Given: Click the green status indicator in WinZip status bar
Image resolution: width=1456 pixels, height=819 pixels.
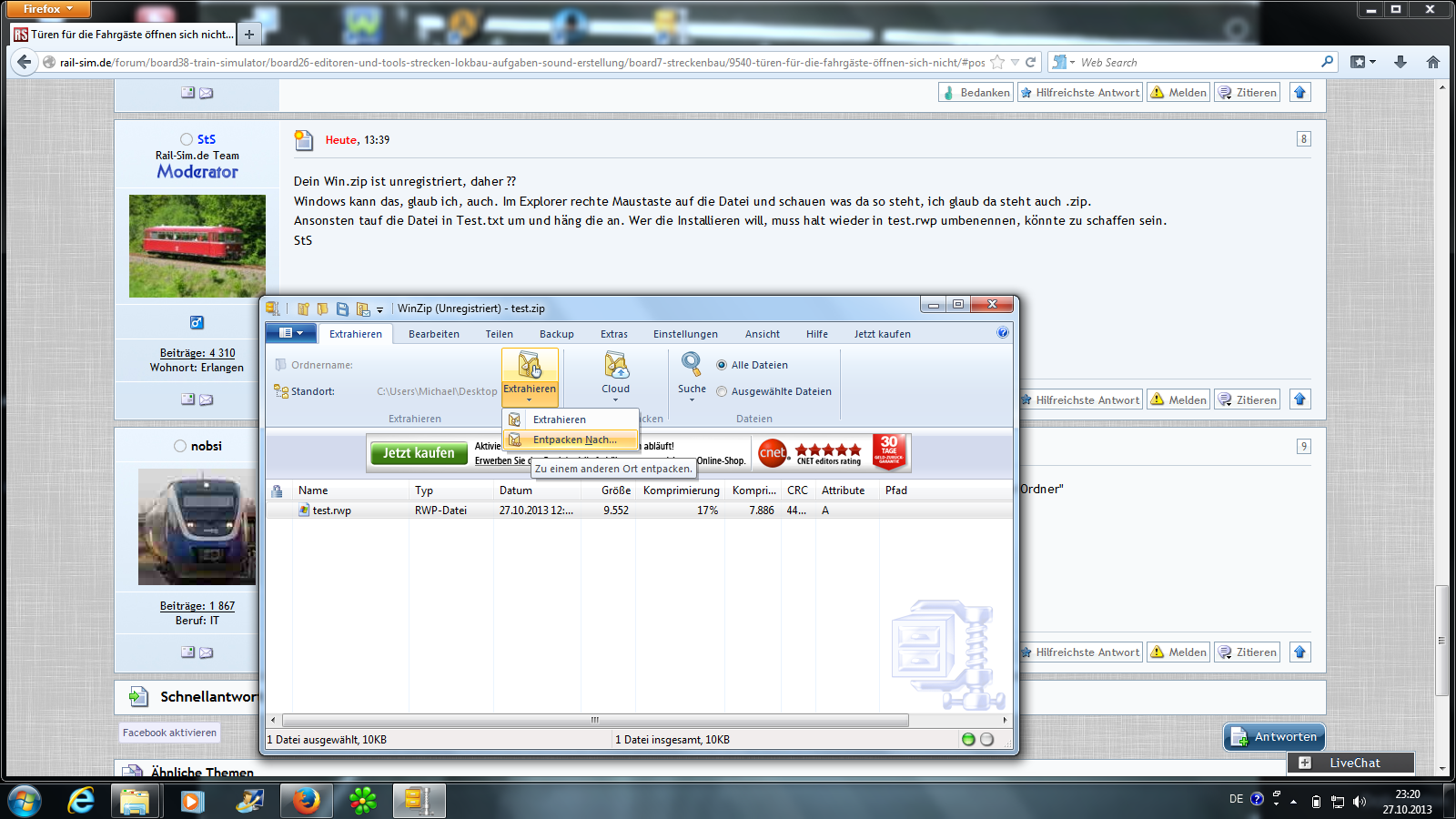Looking at the screenshot, I should (x=968, y=740).
